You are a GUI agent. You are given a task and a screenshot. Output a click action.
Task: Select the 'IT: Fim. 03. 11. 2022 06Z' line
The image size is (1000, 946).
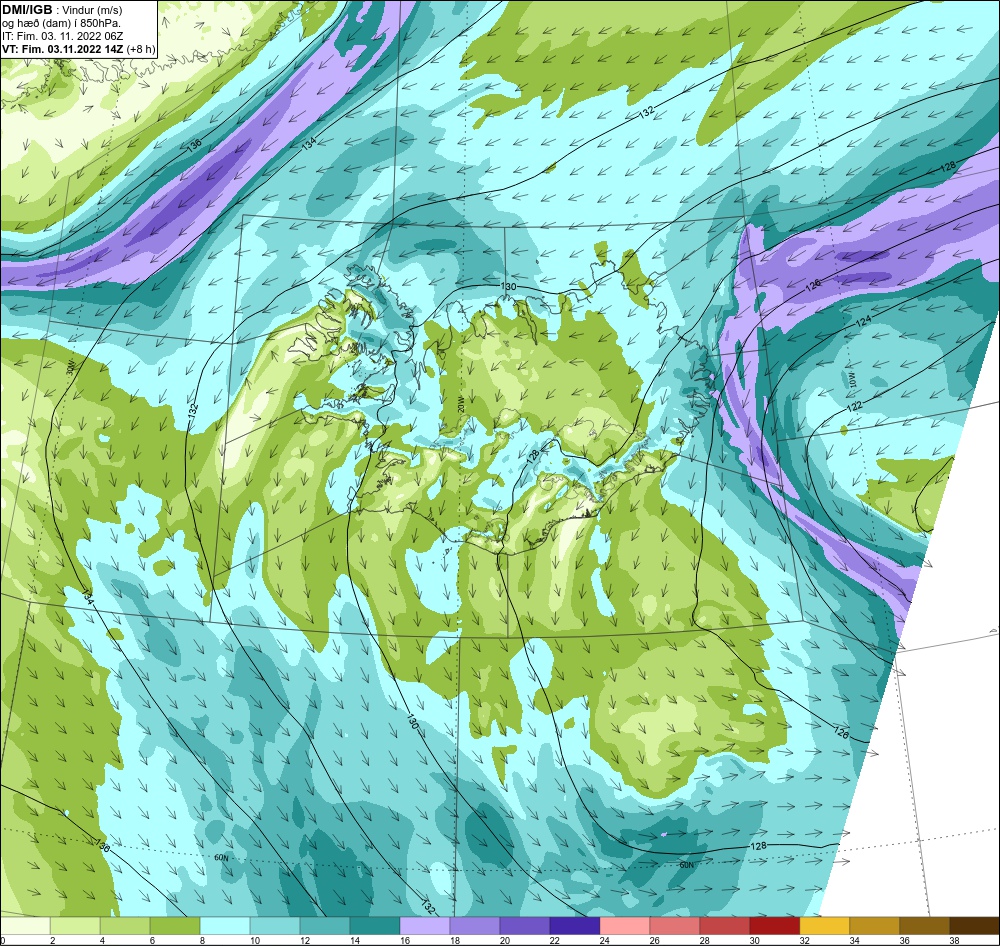click(x=62, y=36)
